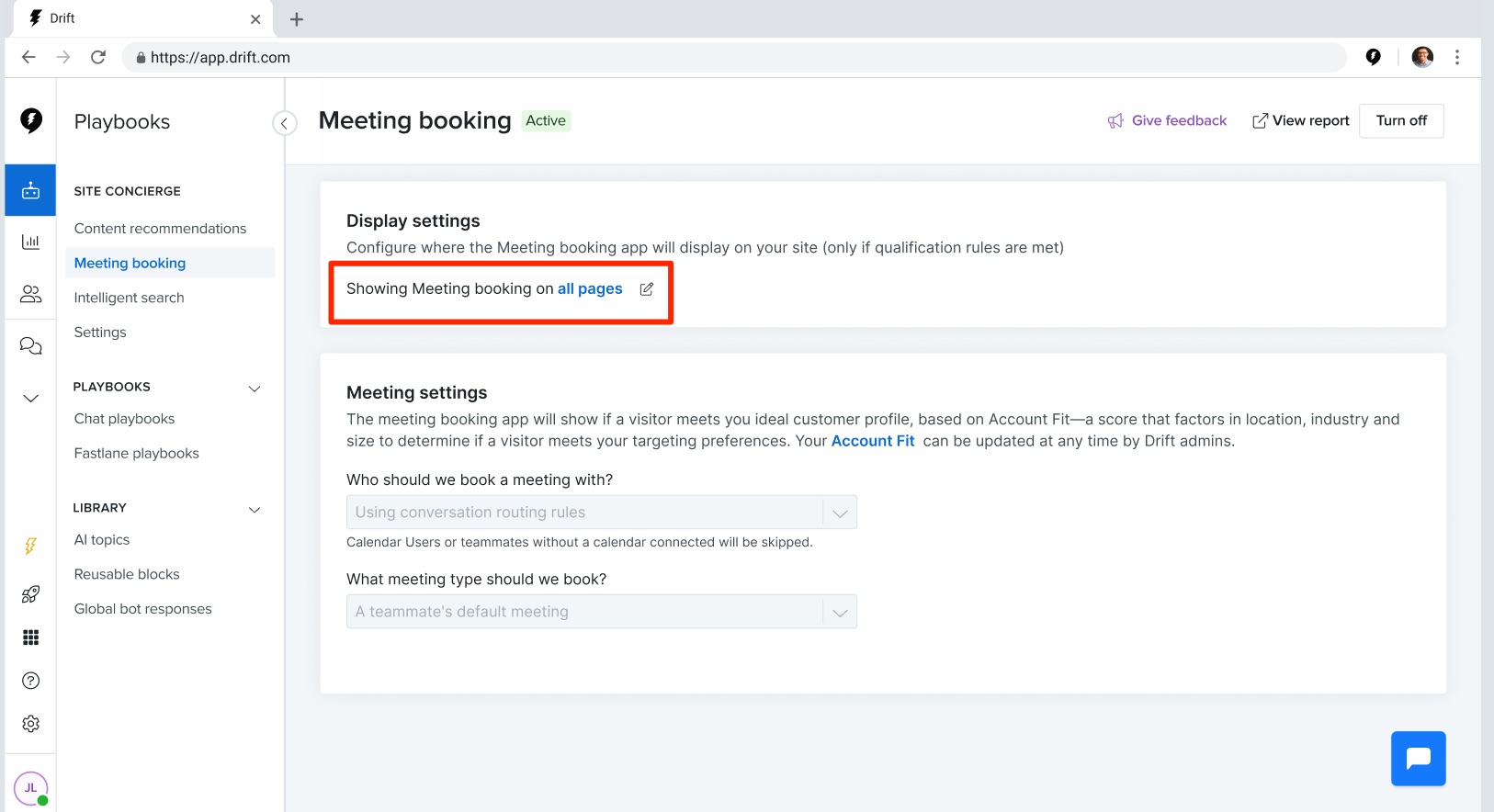The image size is (1494, 812).
Task: Click browser profile avatar
Action: [x=1422, y=57]
